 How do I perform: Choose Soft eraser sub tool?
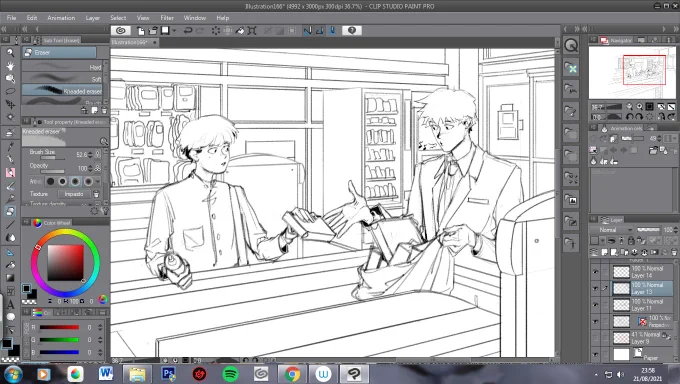click(62, 79)
